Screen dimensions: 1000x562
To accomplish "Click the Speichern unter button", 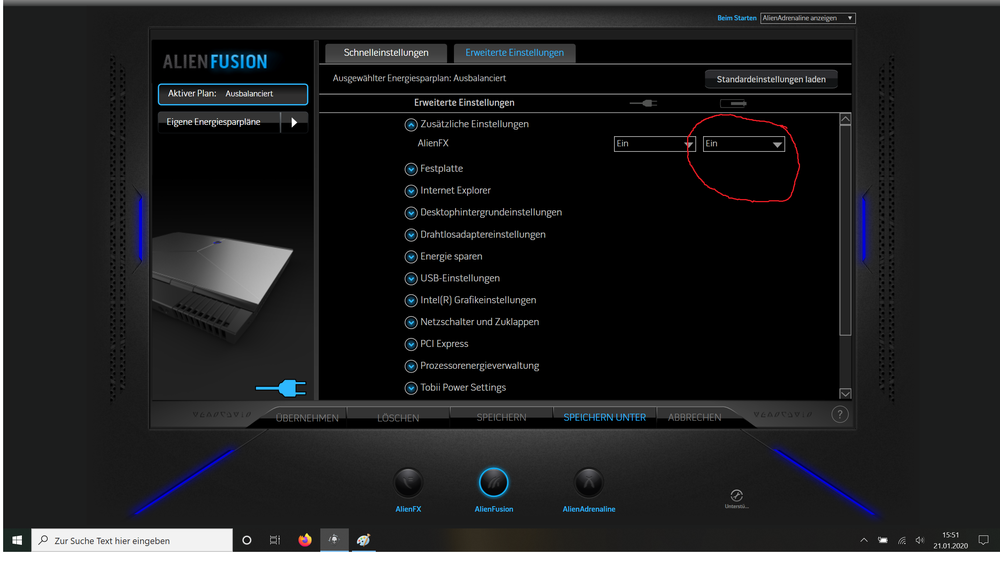I will [x=604, y=417].
